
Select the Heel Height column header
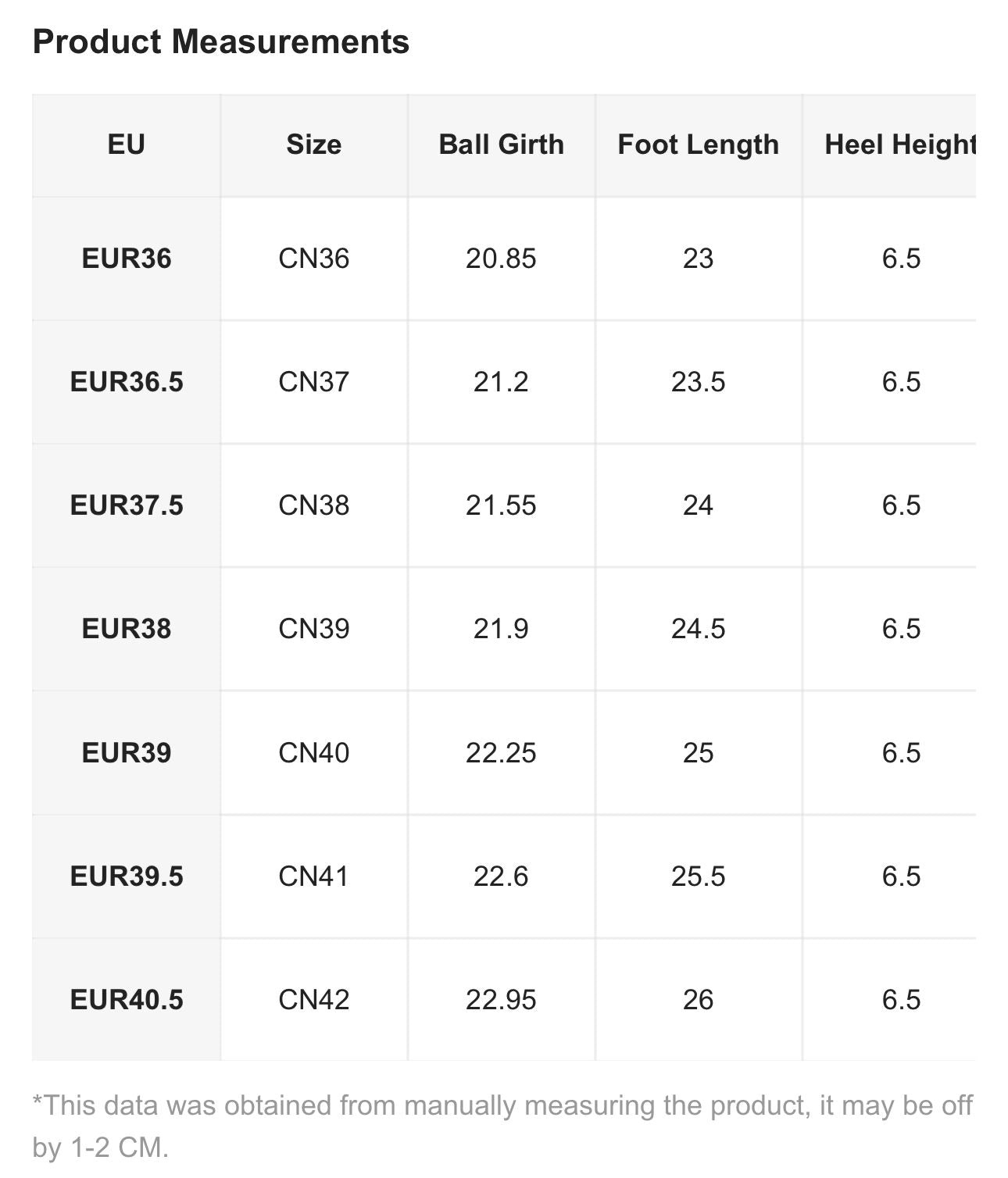pyautogui.click(x=899, y=145)
